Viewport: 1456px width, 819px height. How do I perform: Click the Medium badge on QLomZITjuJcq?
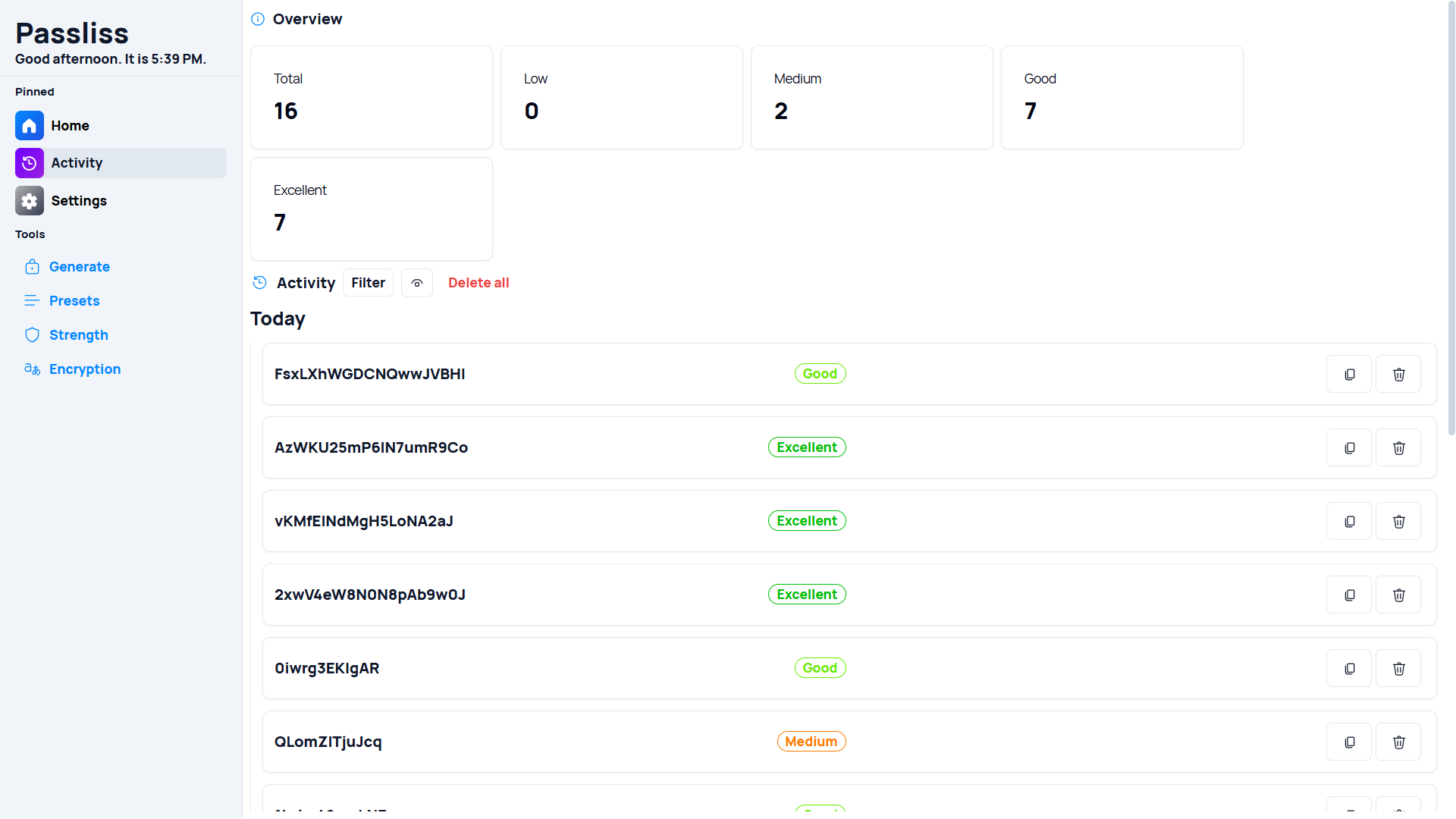811,742
